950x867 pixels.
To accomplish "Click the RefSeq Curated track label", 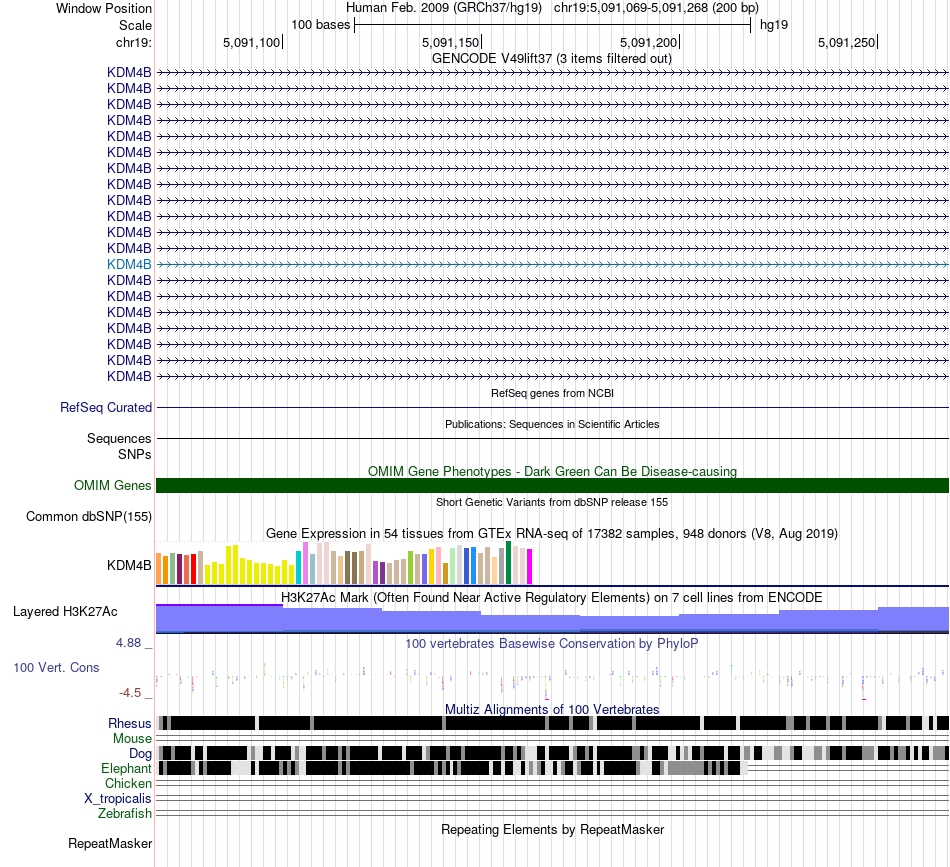I will 105,407.
